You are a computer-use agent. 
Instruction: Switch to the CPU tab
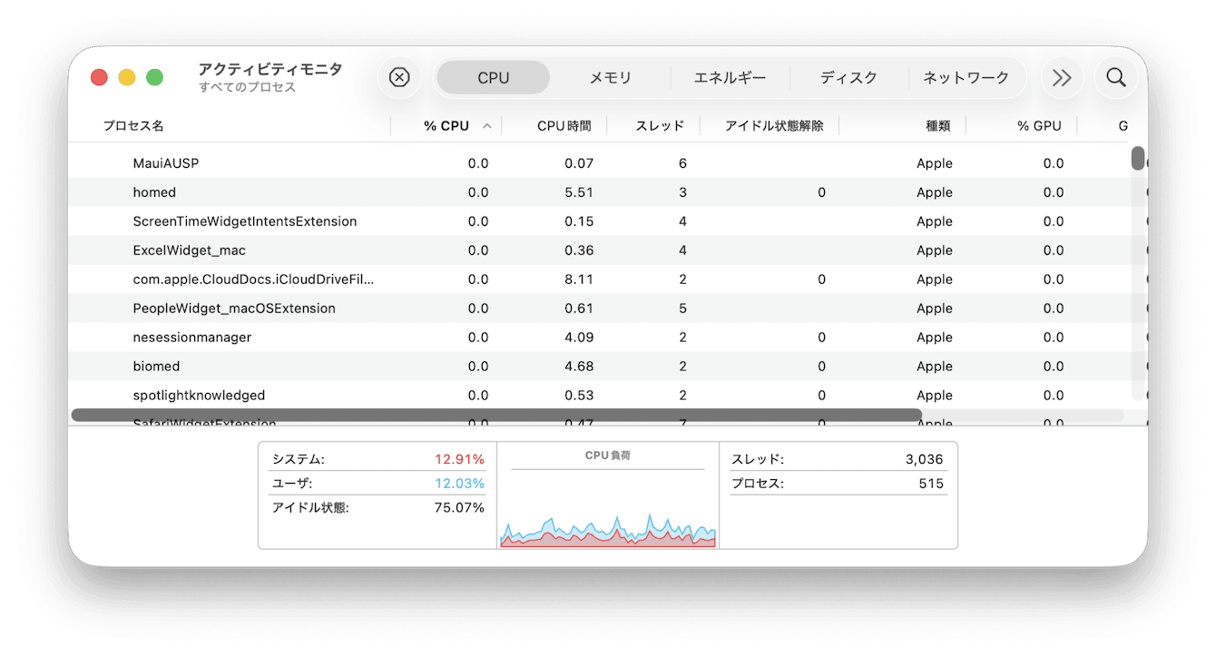(493, 77)
